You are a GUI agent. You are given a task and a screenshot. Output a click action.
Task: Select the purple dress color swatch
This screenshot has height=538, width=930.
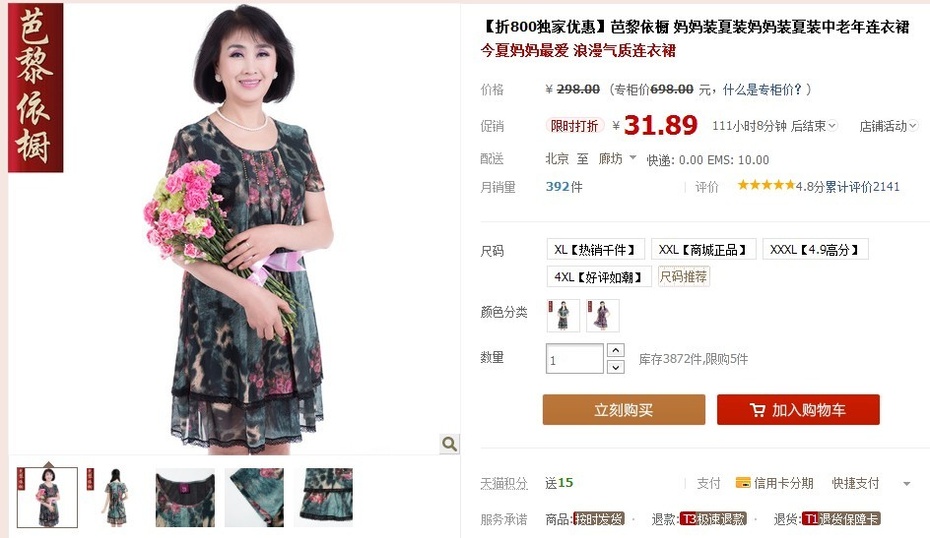pyautogui.click(x=603, y=315)
